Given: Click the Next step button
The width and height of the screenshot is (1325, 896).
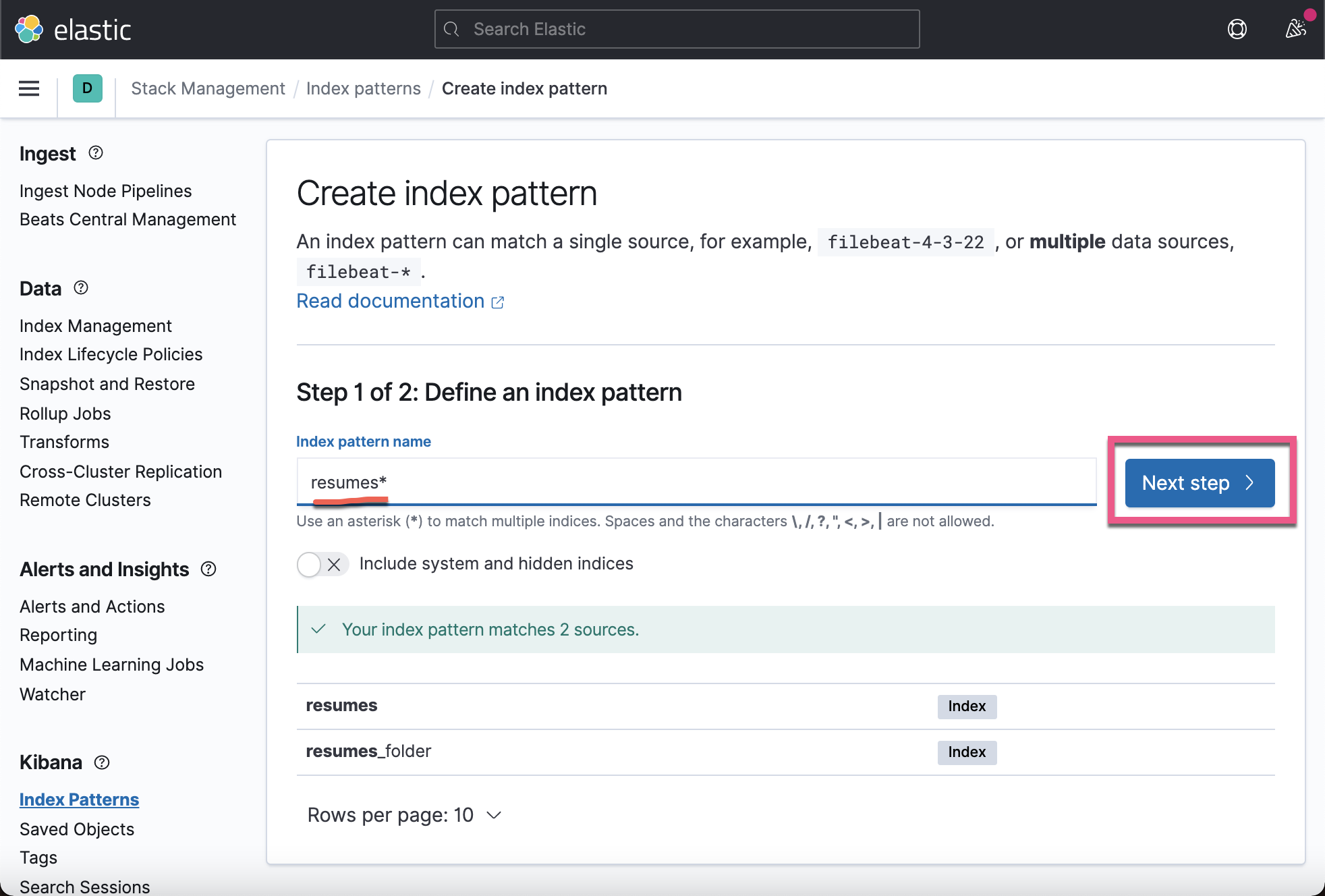Looking at the screenshot, I should click(x=1199, y=483).
